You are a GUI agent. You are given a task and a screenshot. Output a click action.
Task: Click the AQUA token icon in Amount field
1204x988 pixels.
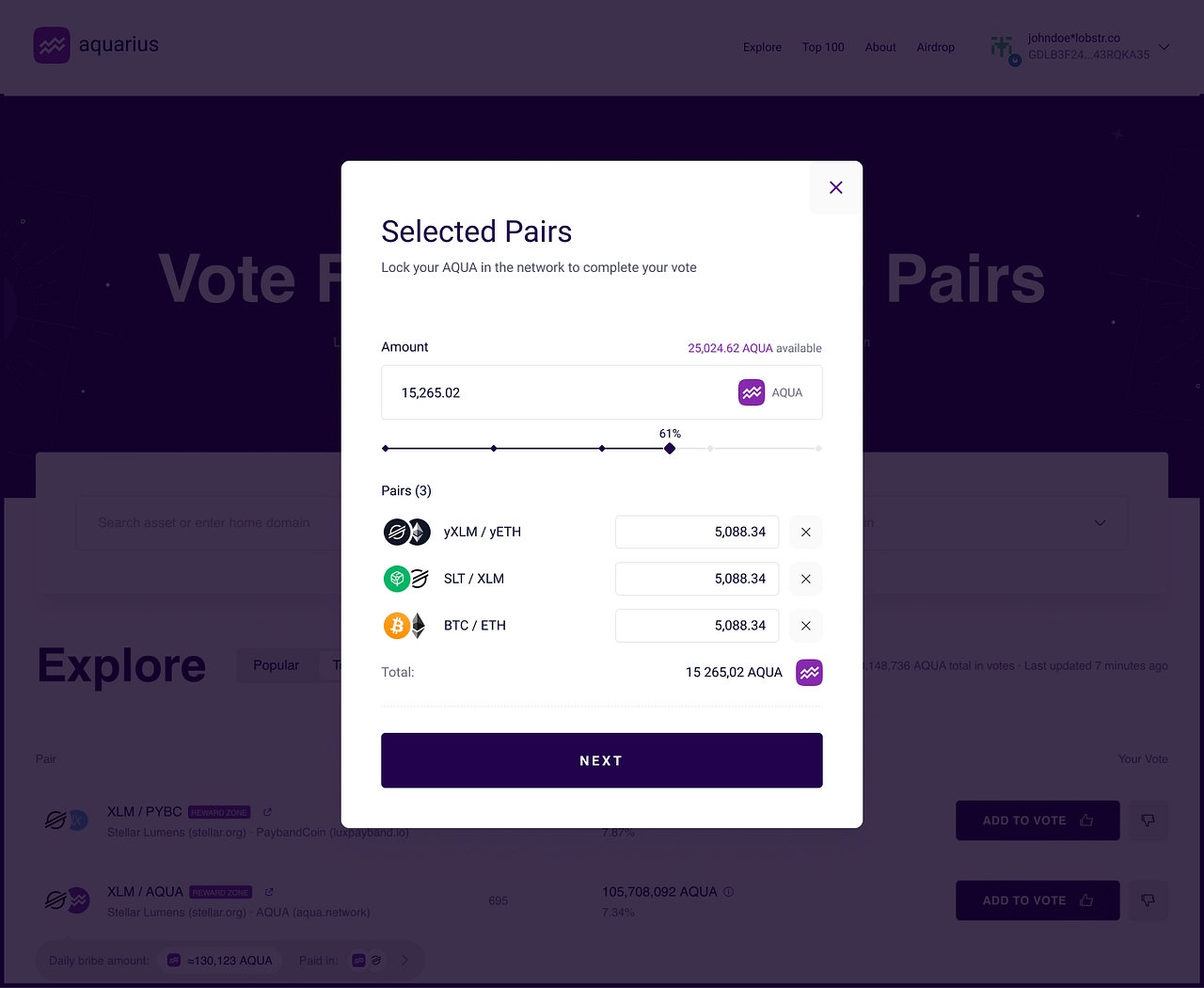click(x=752, y=392)
